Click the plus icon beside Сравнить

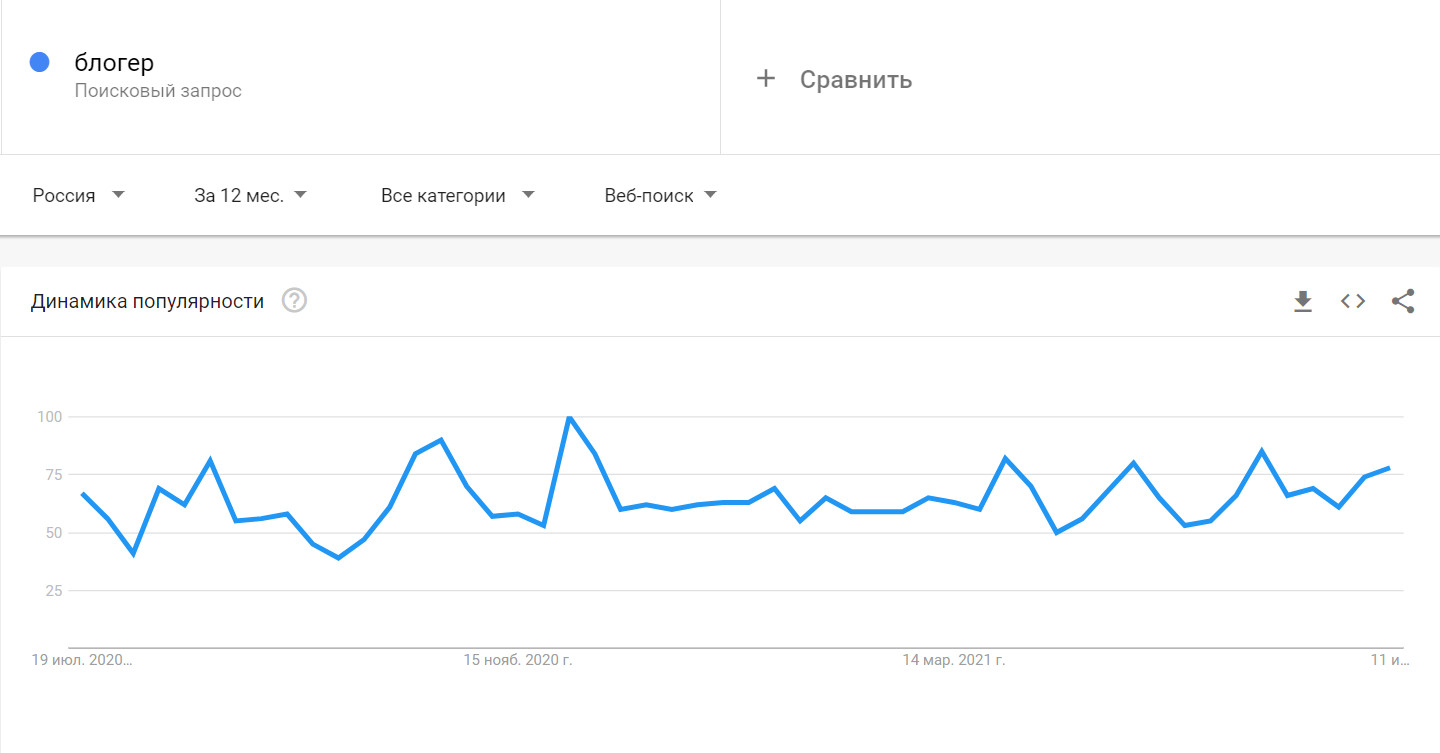(x=766, y=79)
